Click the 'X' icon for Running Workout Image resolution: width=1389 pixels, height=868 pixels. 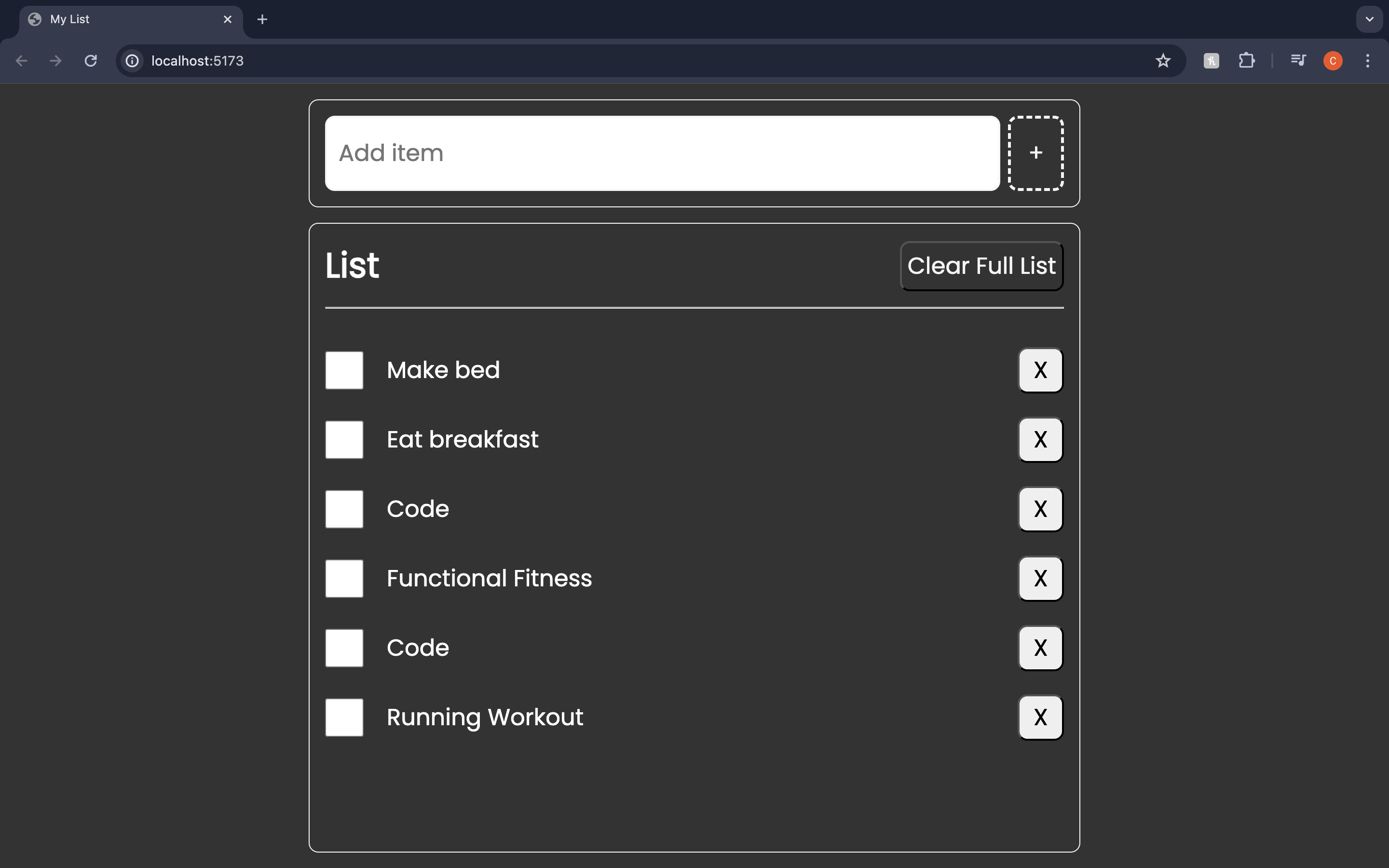click(x=1040, y=717)
